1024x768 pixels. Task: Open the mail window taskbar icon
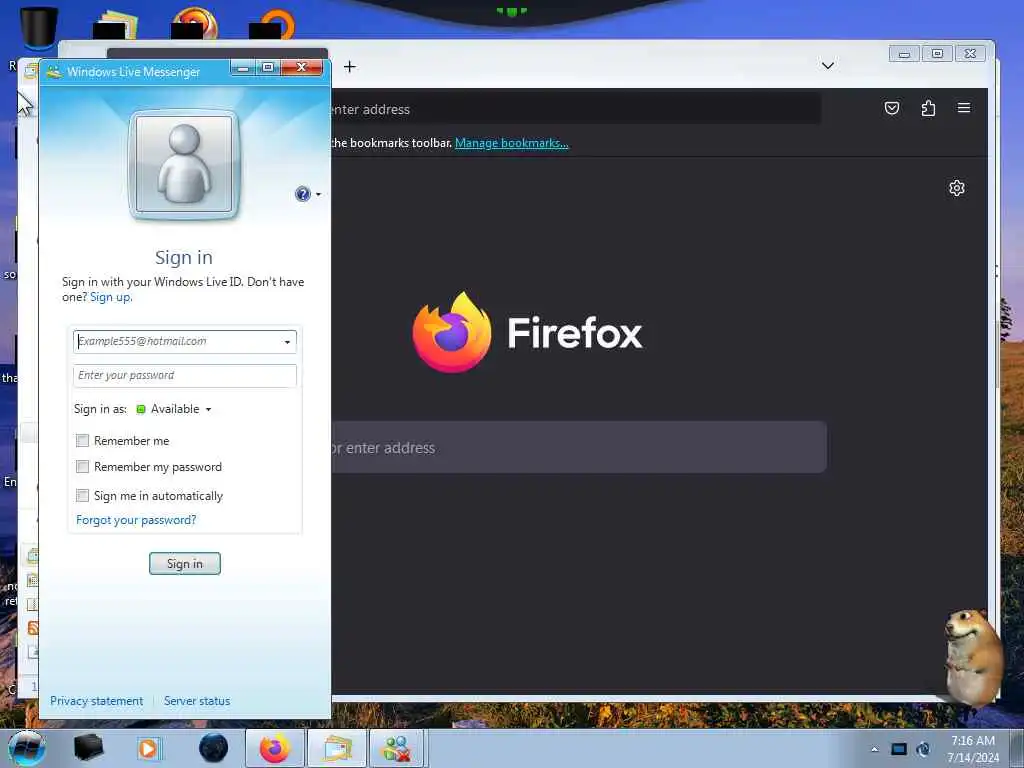[337, 748]
